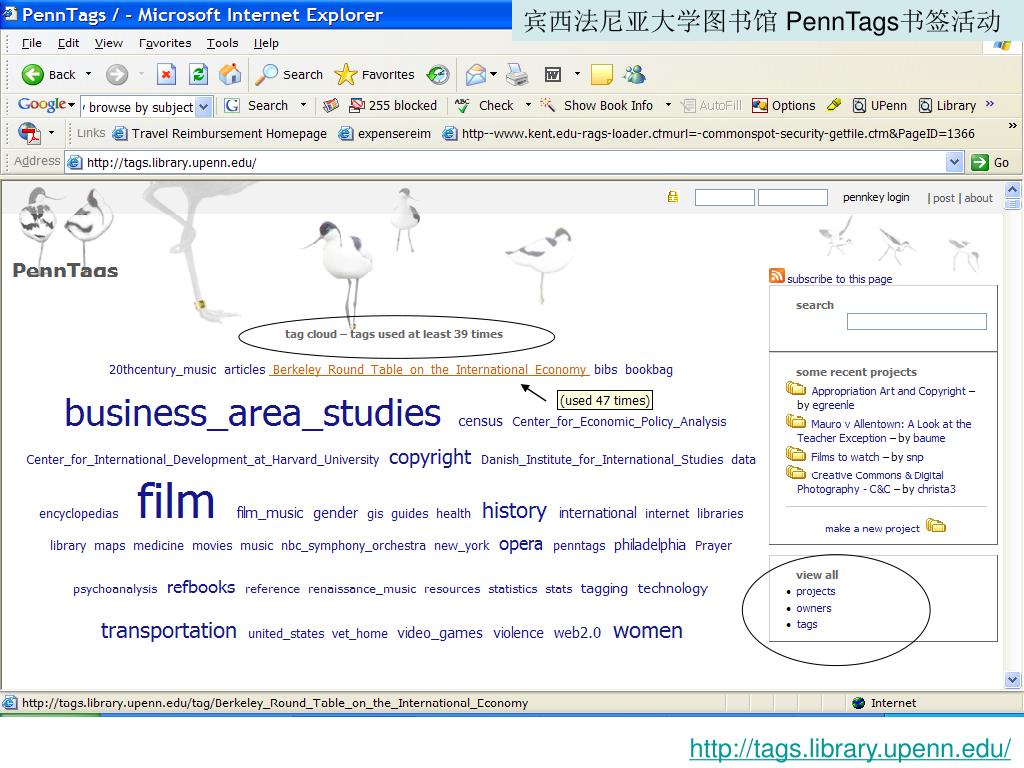The image size is (1024, 768).
Task: Click the page scrollbar up arrow
Action: tap(1012, 190)
